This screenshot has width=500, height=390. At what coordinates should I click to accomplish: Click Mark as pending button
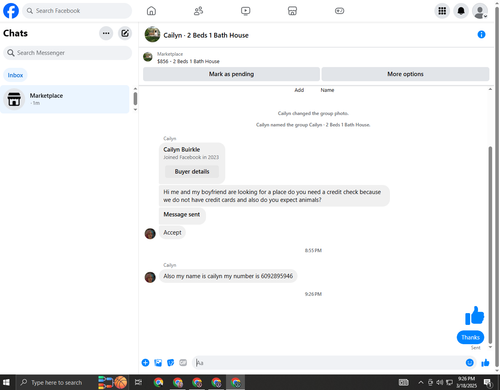click(231, 74)
